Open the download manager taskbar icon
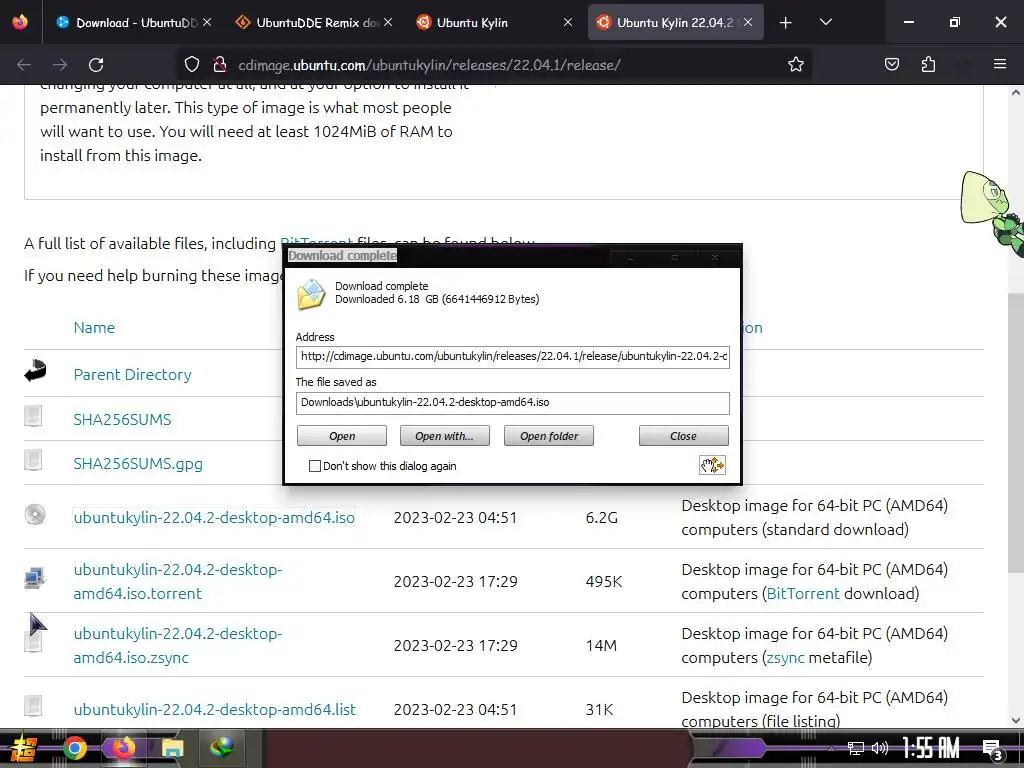Image resolution: width=1024 pixels, height=768 pixels. coord(221,748)
